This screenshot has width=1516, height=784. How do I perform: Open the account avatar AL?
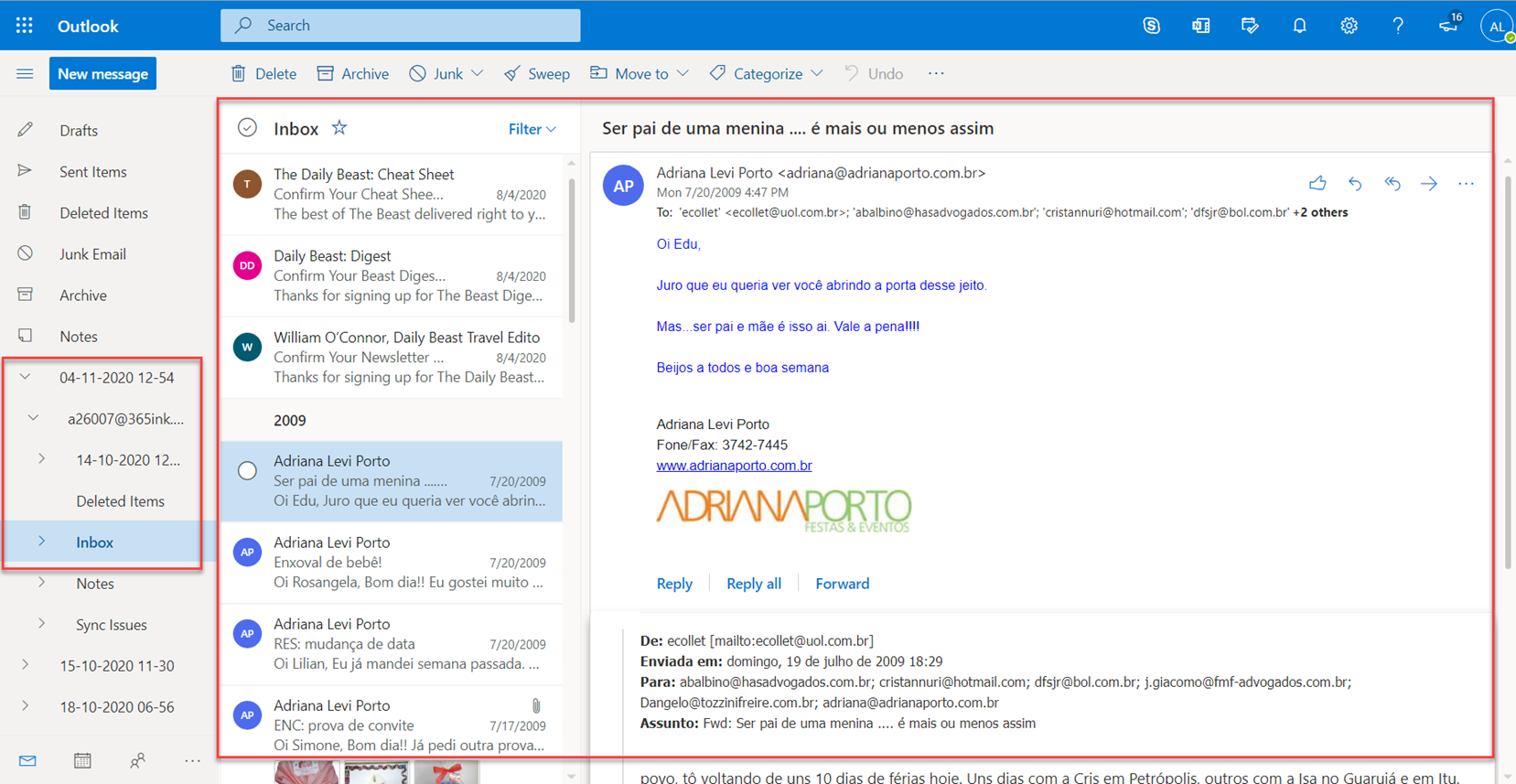[x=1497, y=27]
